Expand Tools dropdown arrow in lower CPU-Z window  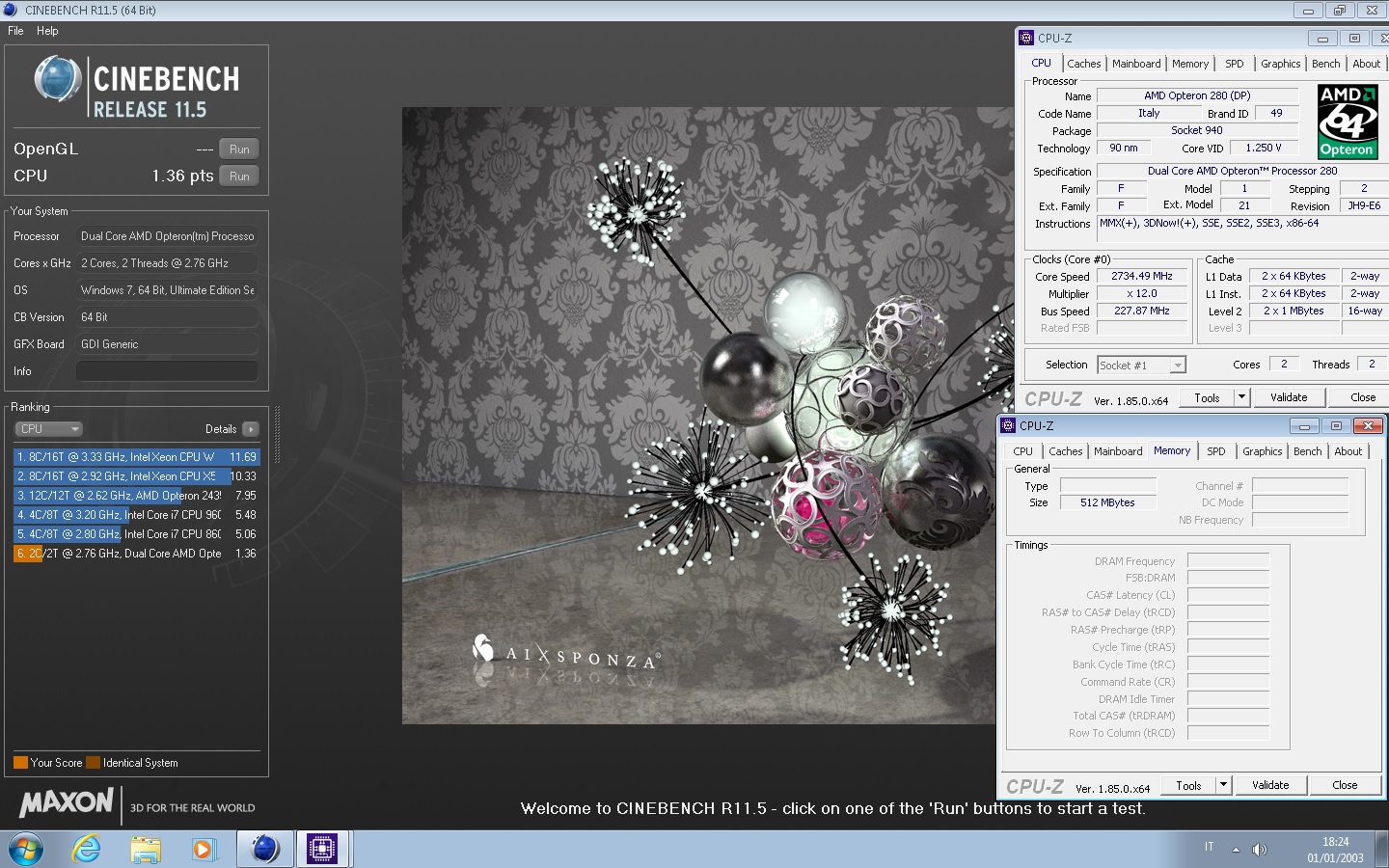[1224, 785]
